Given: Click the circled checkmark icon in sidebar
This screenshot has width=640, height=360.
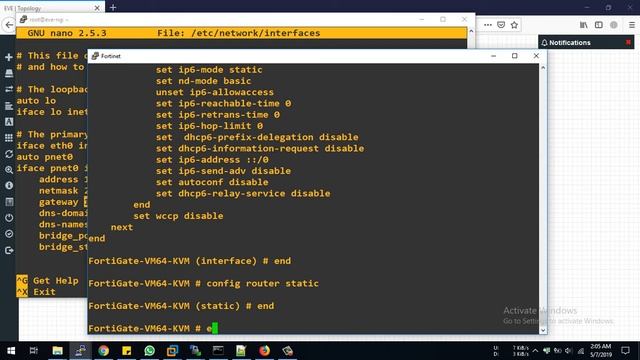Looking at the screenshot, I should (x=9, y=234).
